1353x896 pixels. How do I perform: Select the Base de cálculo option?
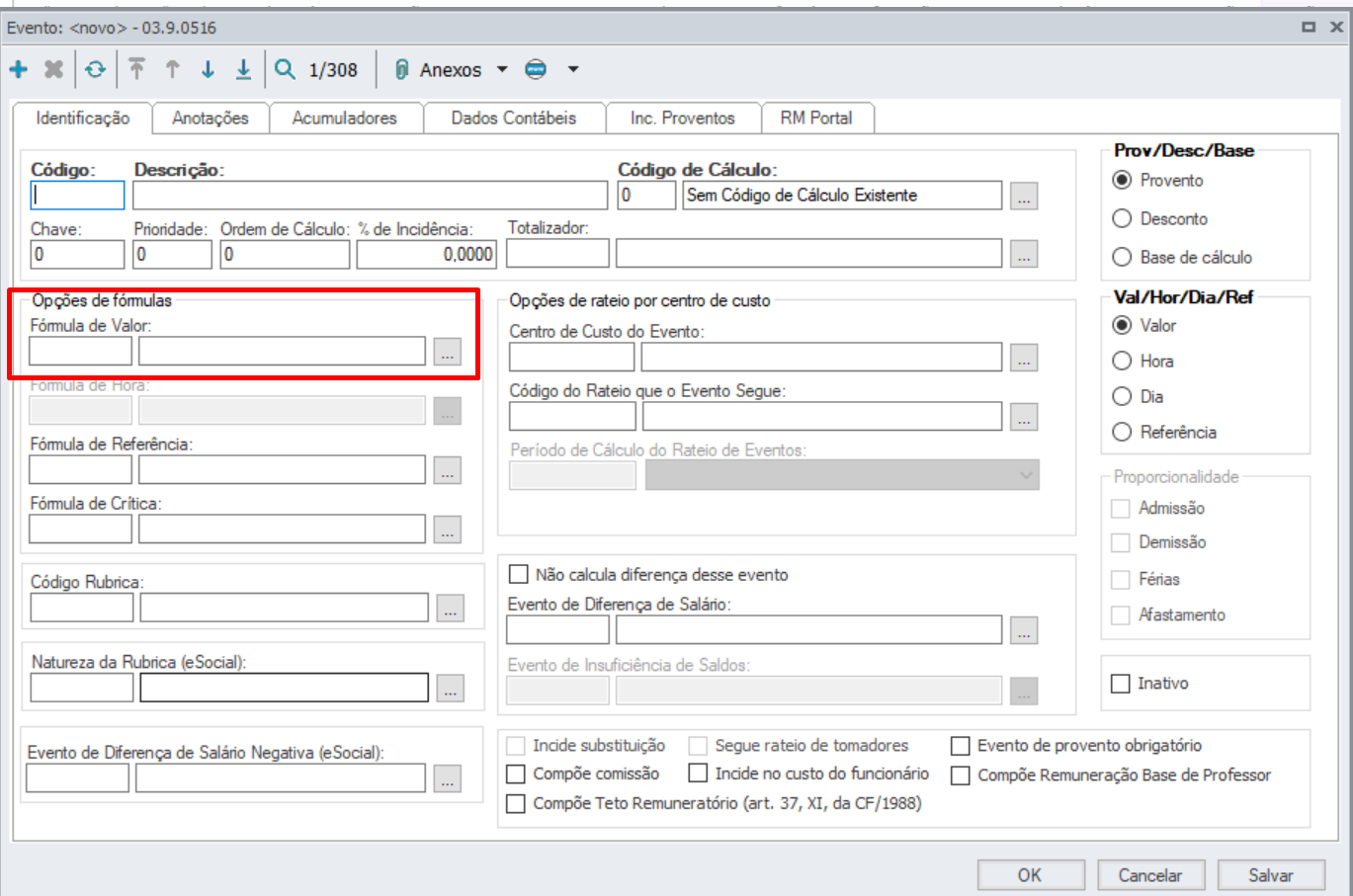click(x=1122, y=257)
